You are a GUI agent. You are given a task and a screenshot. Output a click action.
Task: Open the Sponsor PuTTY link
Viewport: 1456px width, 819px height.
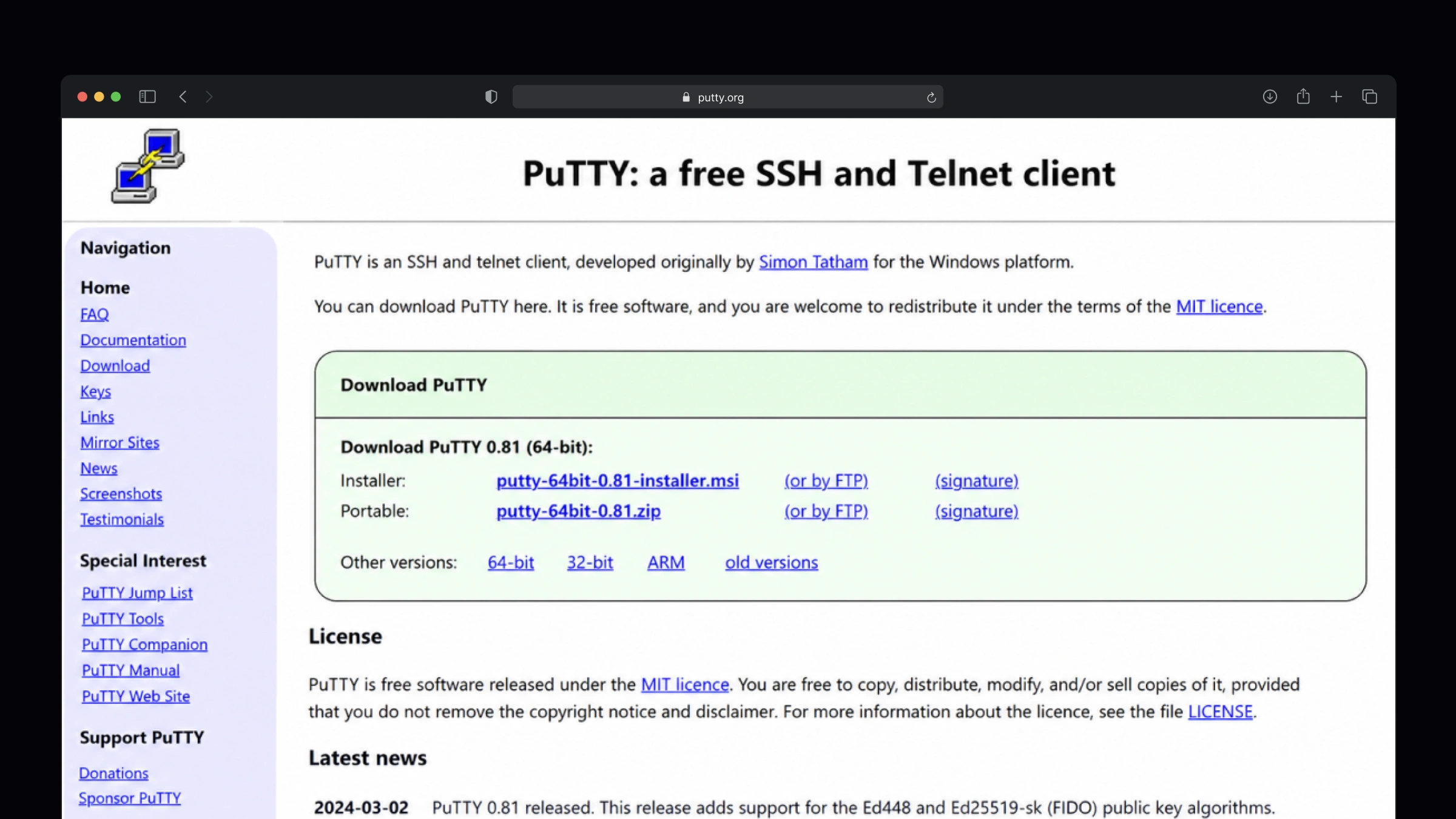(130, 798)
